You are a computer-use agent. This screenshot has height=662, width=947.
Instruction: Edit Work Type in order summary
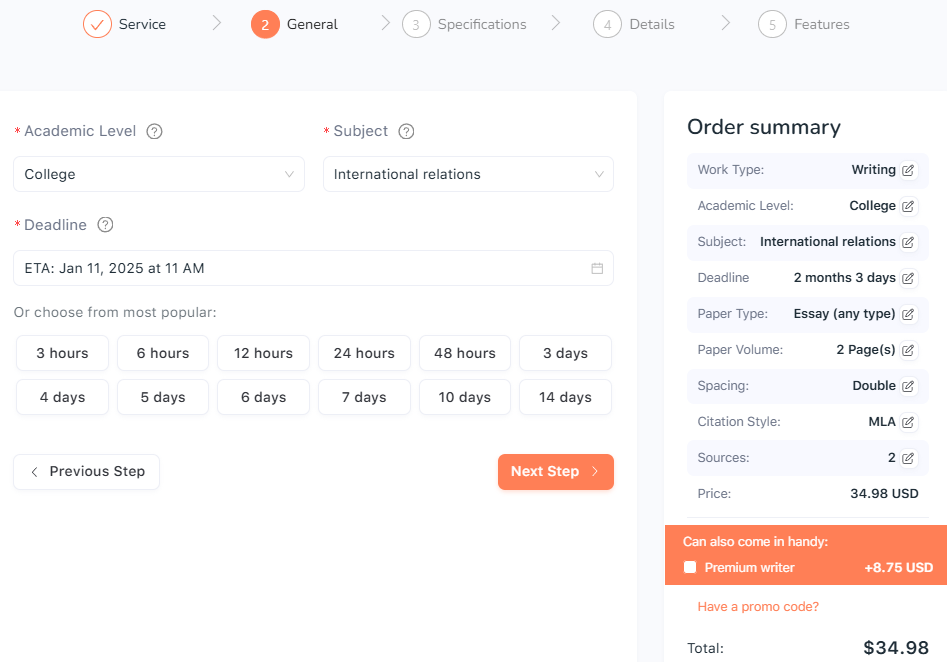pyautogui.click(x=908, y=170)
